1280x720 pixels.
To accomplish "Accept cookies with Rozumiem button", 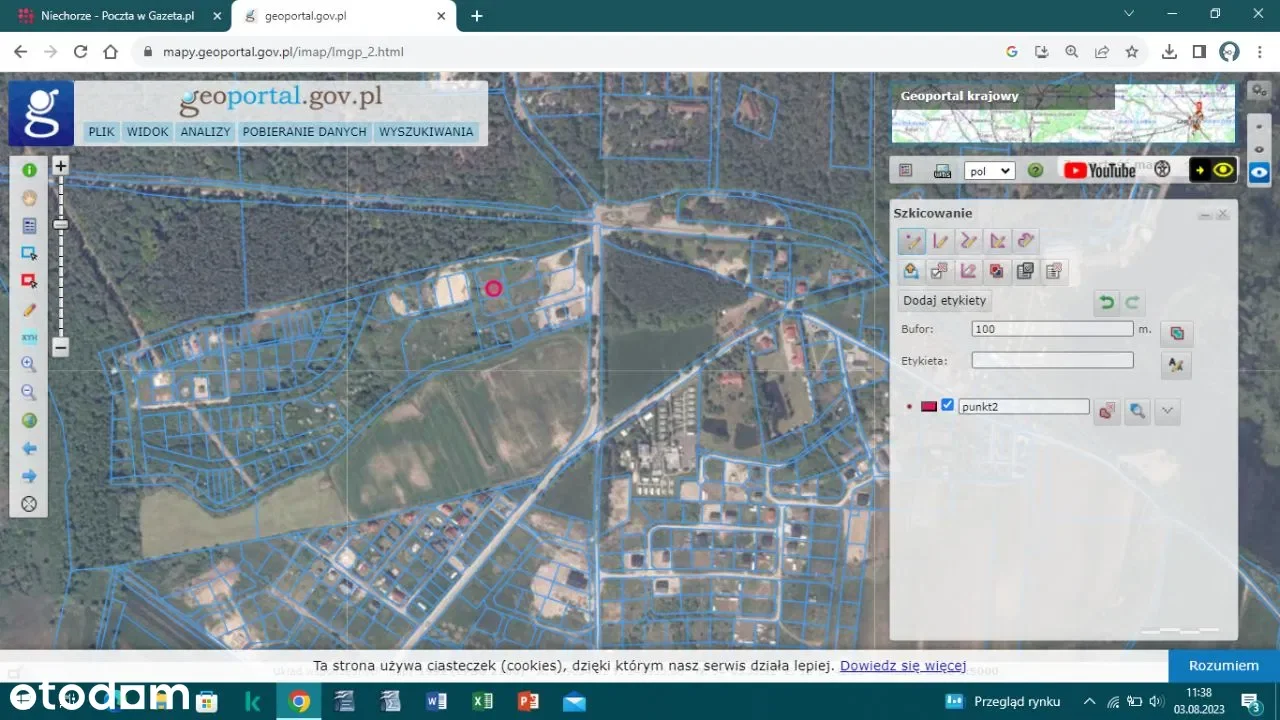I will [1223, 666].
